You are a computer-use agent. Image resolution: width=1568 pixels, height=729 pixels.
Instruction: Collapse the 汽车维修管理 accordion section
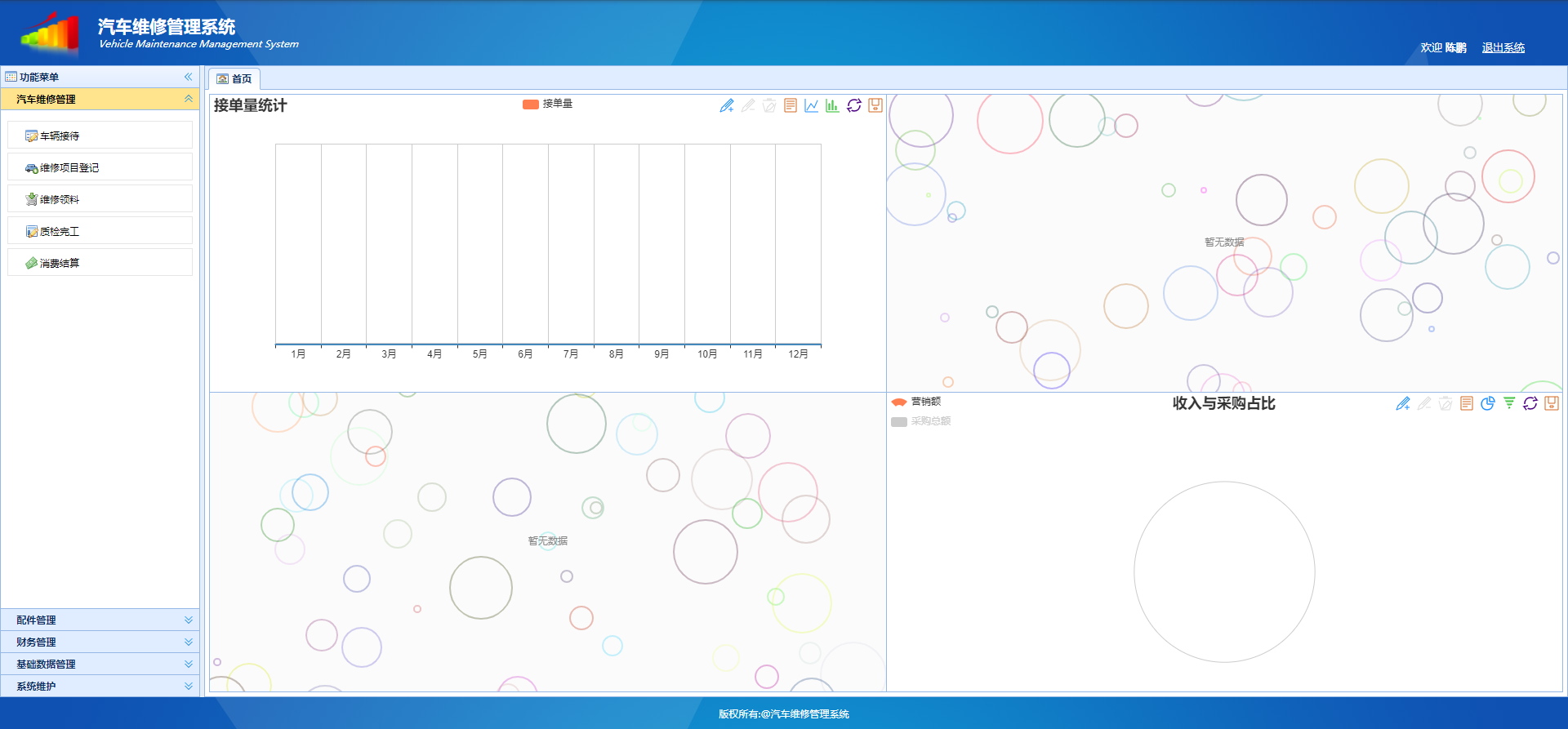[189, 99]
